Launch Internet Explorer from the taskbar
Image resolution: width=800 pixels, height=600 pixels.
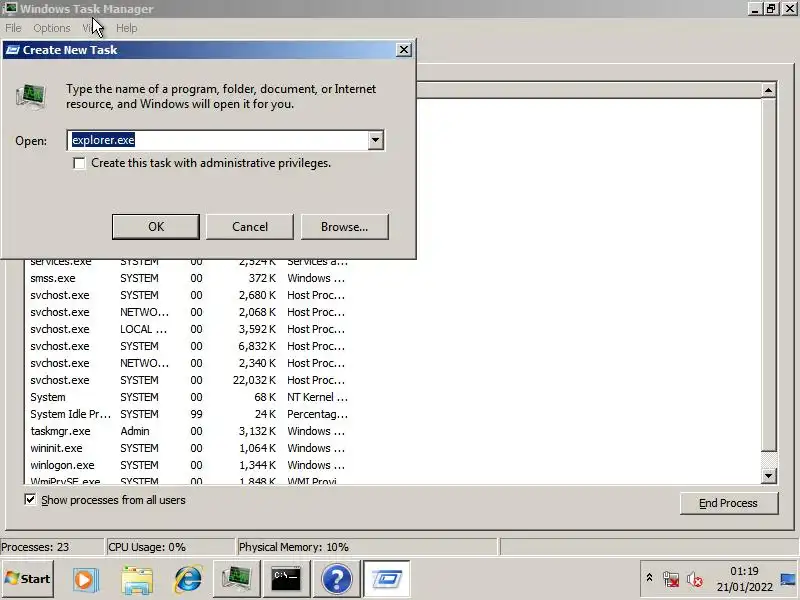click(x=188, y=580)
